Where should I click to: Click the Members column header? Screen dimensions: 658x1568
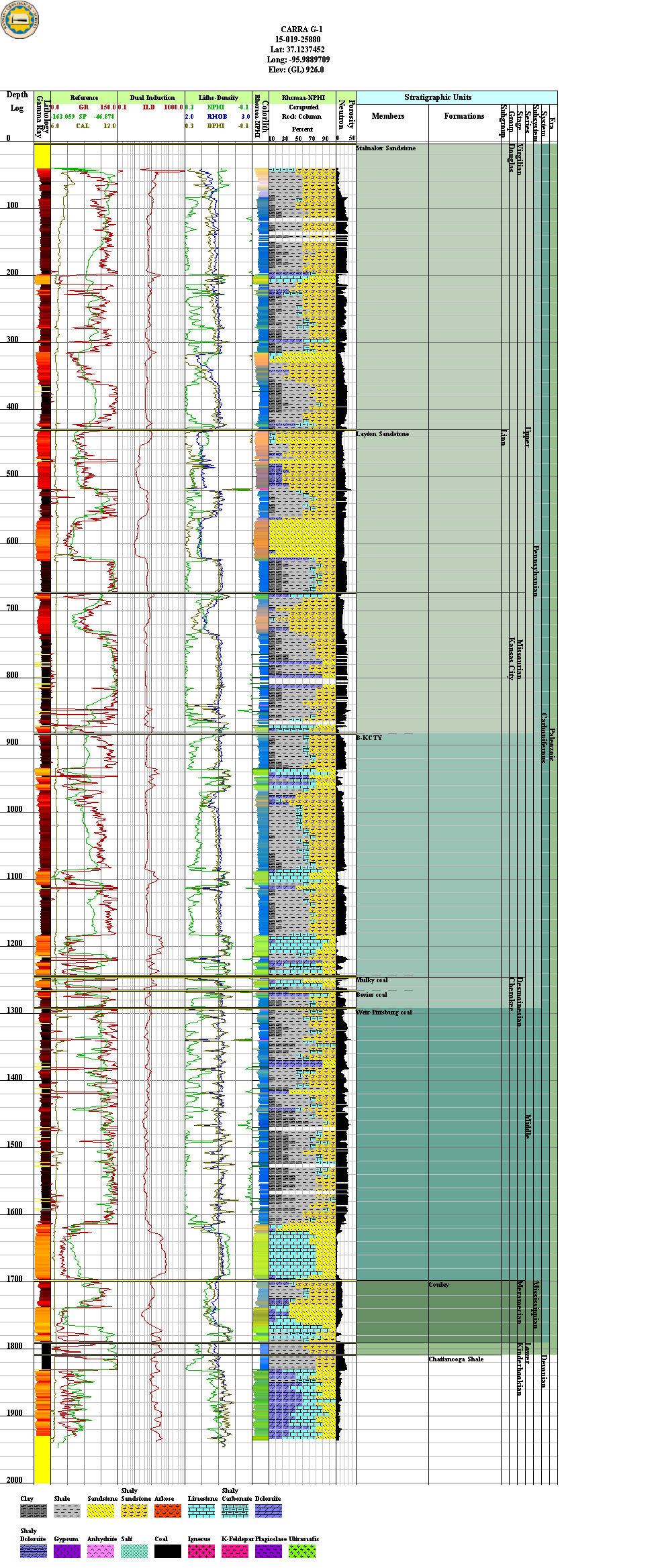pos(388,116)
